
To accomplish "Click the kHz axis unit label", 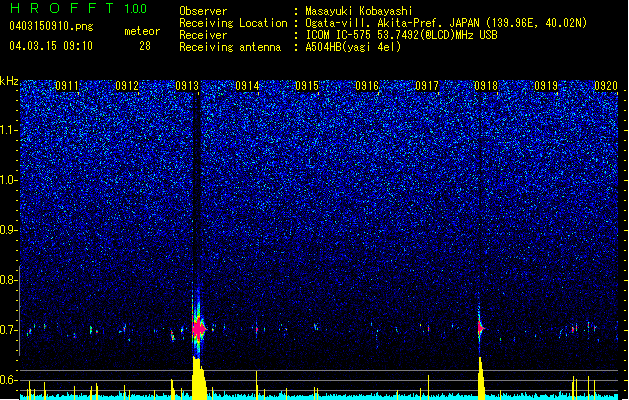I will click(9, 81).
